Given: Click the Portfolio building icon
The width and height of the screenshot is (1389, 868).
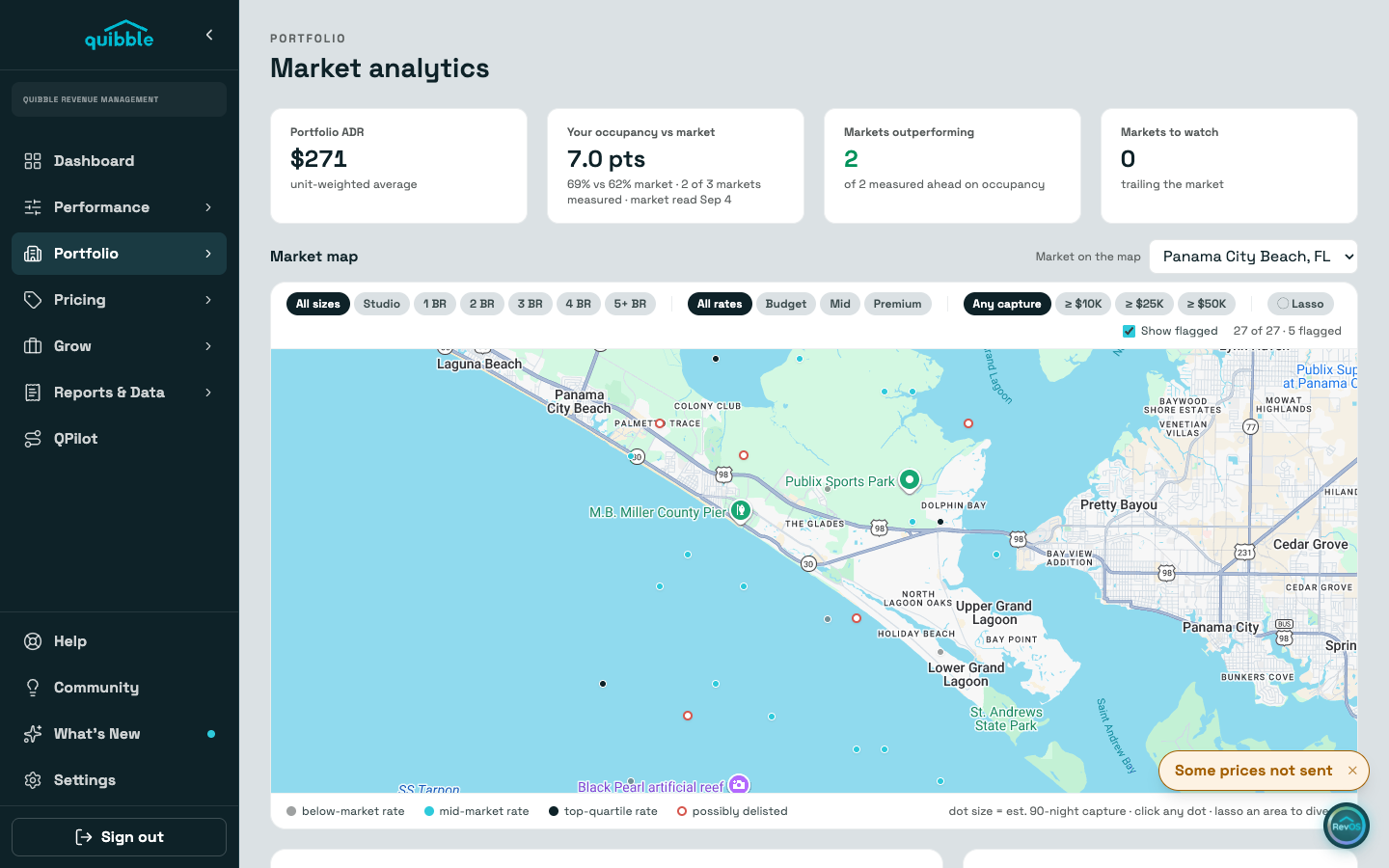Looking at the screenshot, I should click(x=33, y=254).
